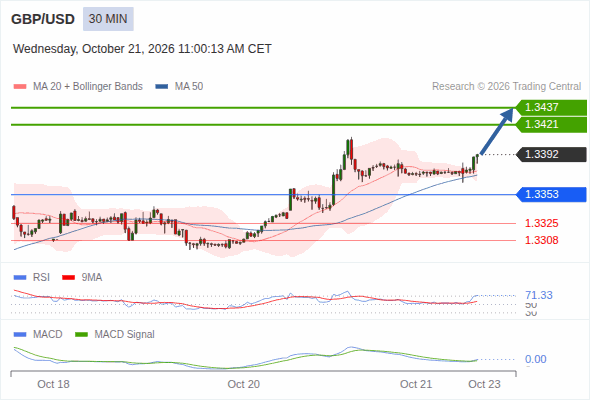
Task: Click the 71.33 RSI value
Action: pos(539,295)
